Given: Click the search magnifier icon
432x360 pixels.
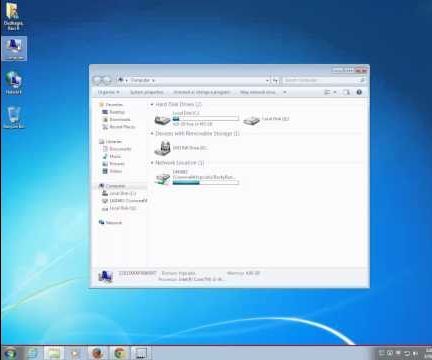Looking at the screenshot, I should 362,80.
